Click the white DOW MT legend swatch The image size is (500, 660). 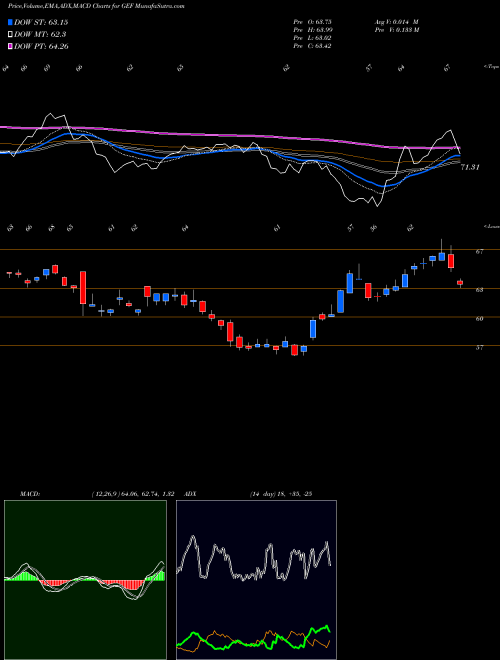[x=10, y=35]
